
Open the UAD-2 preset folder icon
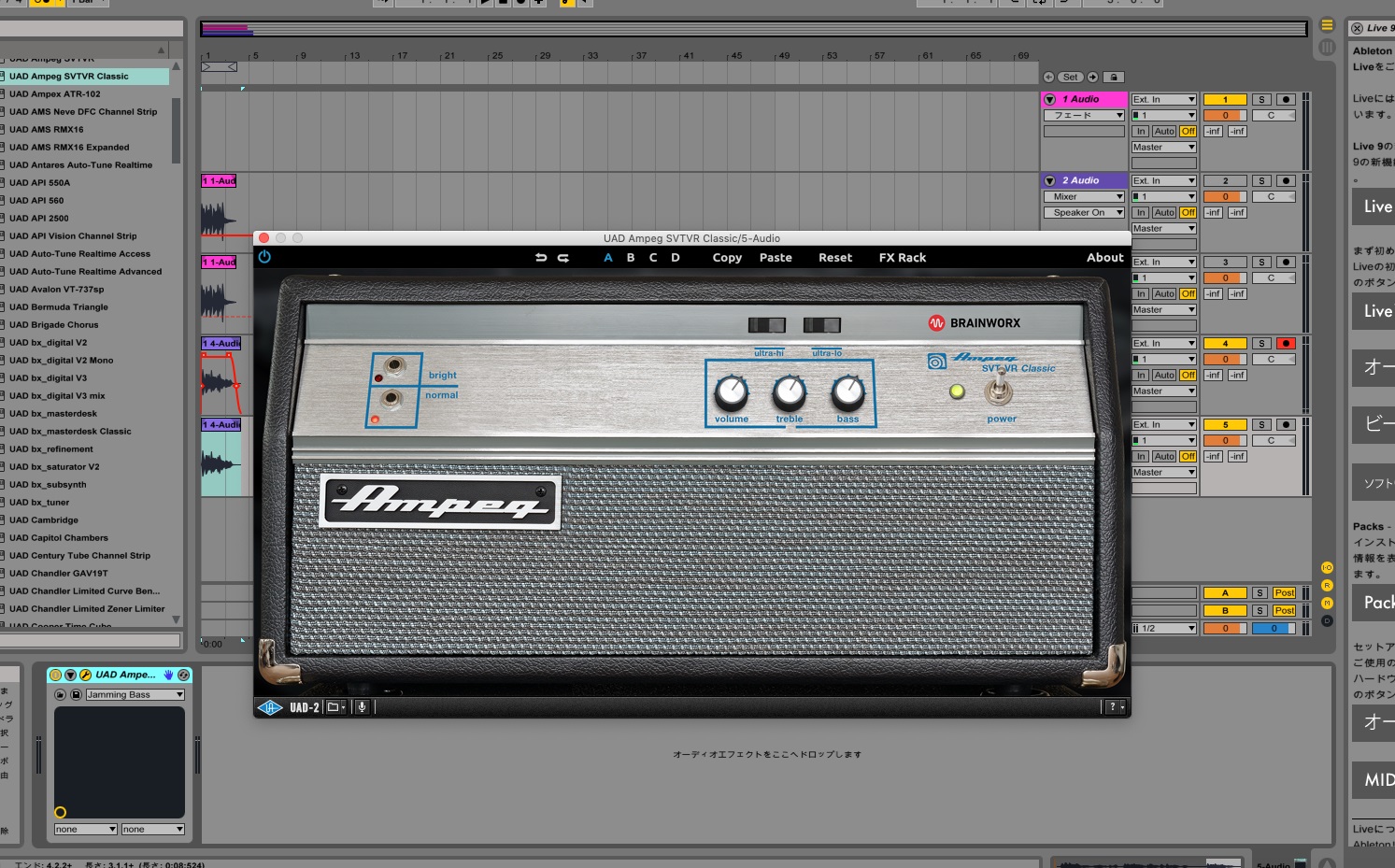pyautogui.click(x=335, y=707)
